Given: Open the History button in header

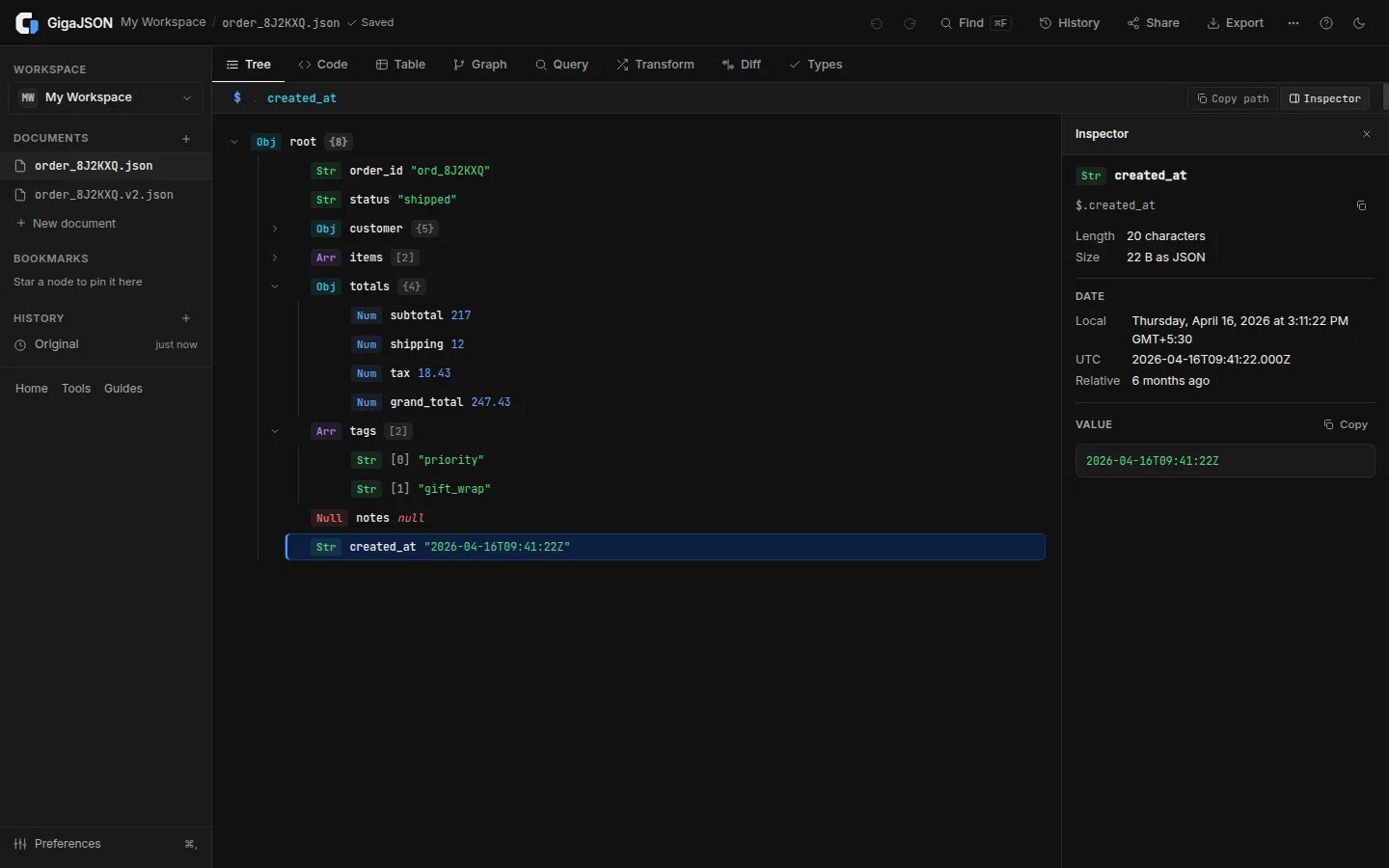Looking at the screenshot, I should pos(1069,23).
